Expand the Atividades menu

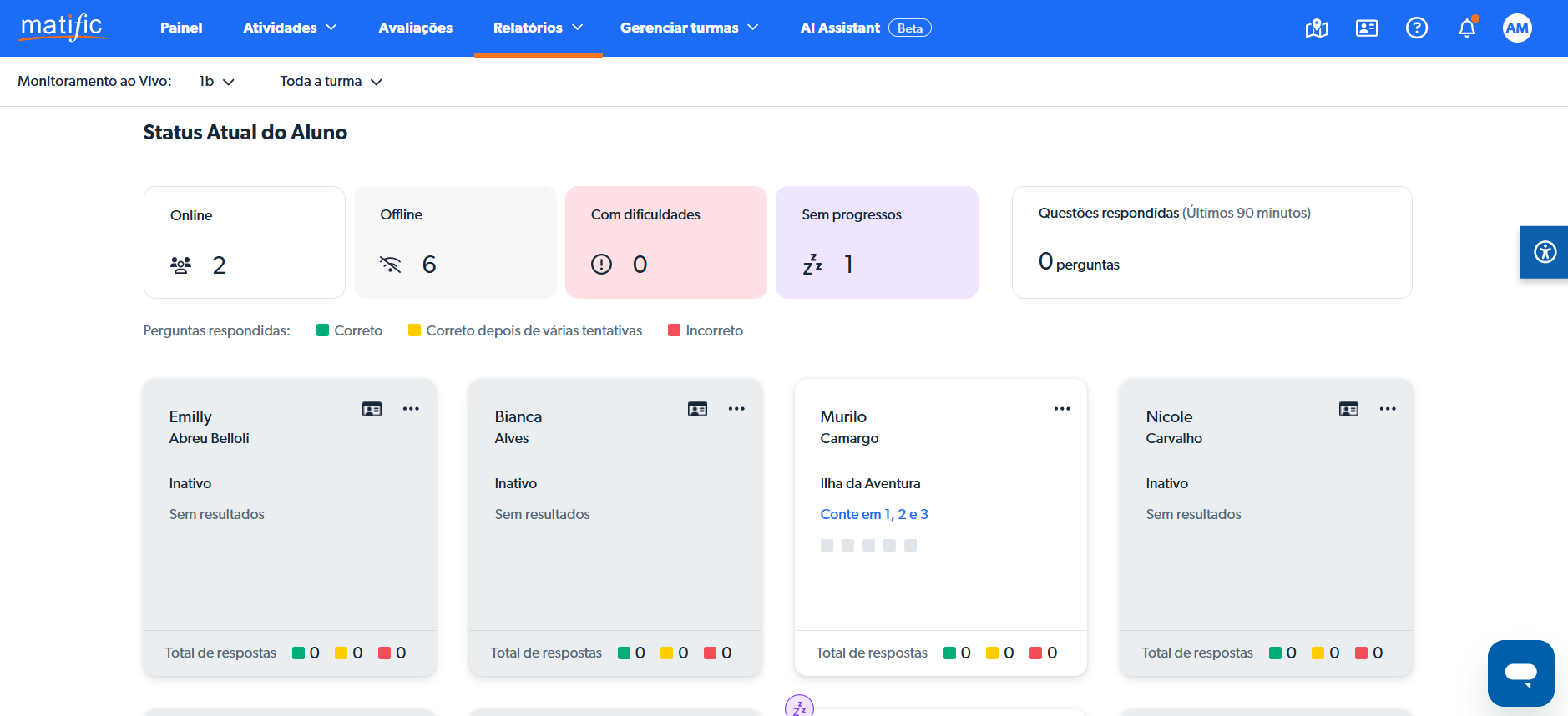[x=290, y=28]
